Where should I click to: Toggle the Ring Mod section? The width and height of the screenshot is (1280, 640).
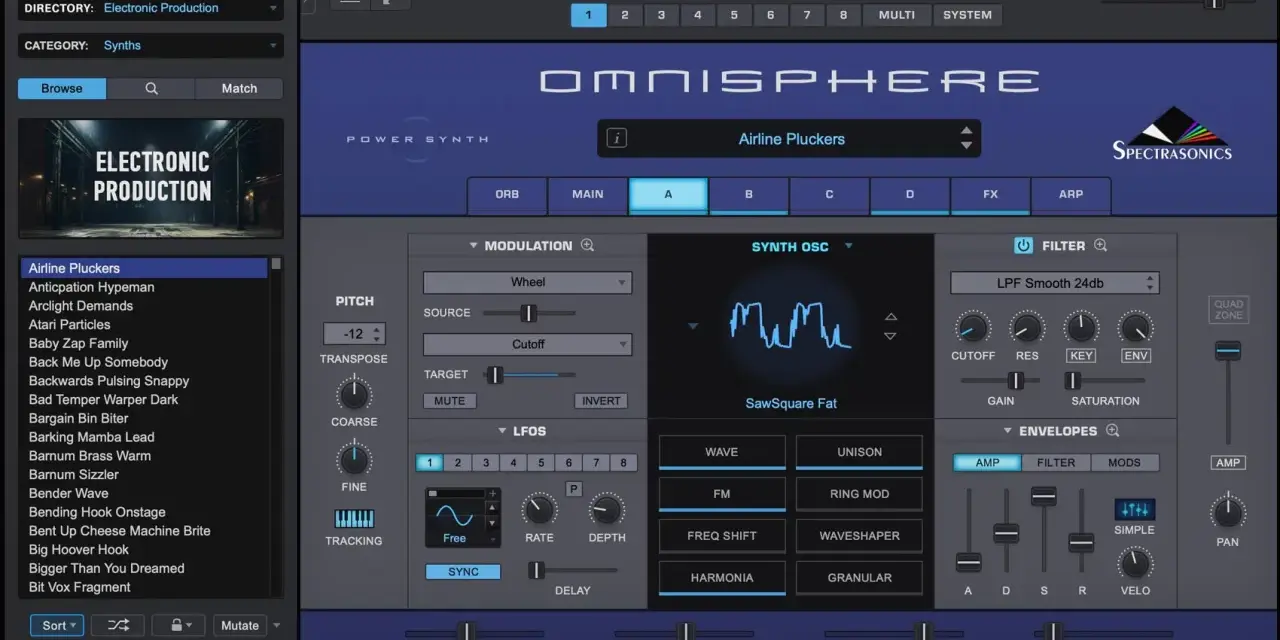(x=859, y=494)
